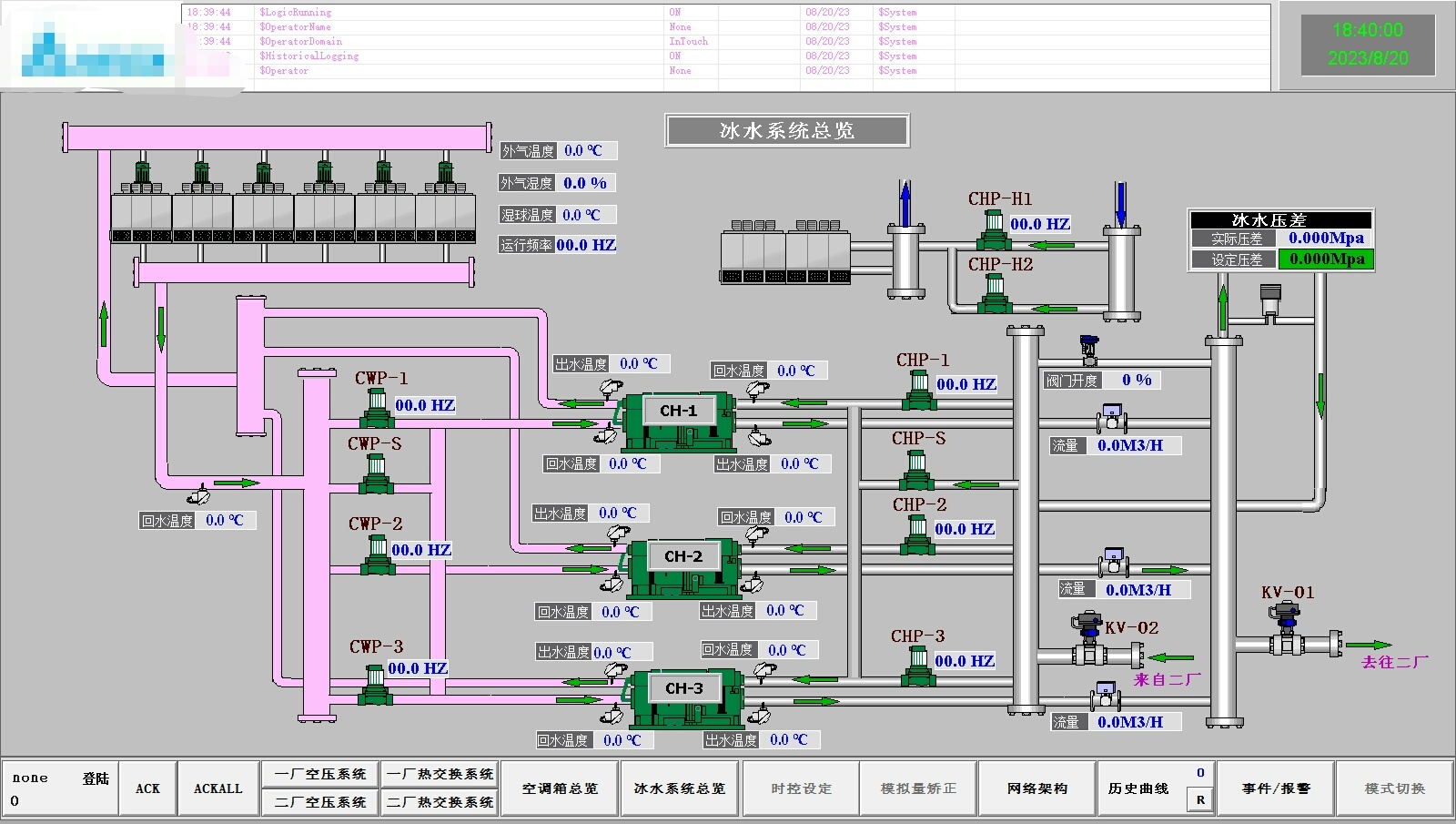Click the CHP-H1 pump icon

pos(994,230)
